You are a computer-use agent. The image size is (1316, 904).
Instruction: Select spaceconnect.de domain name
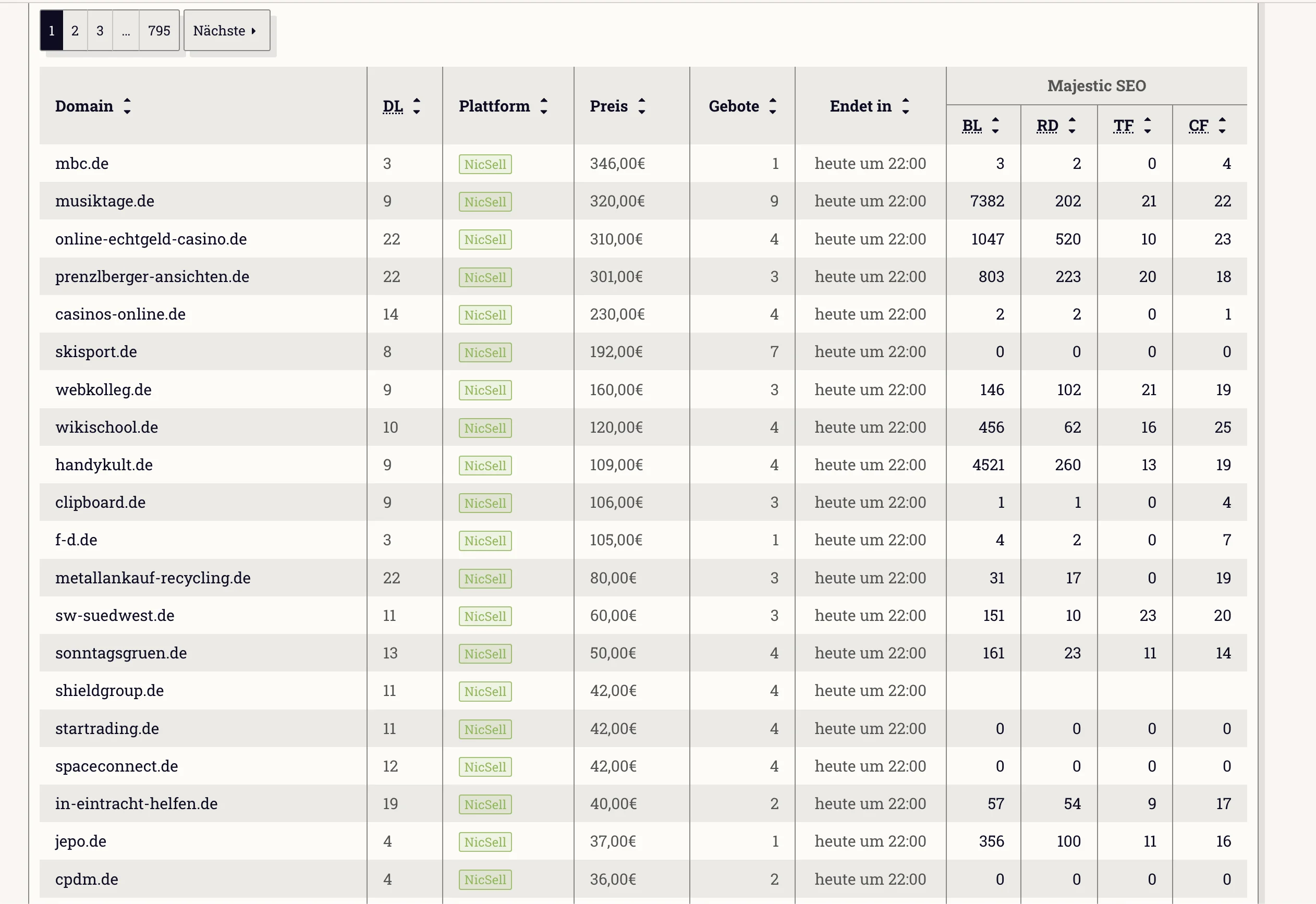(116, 766)
